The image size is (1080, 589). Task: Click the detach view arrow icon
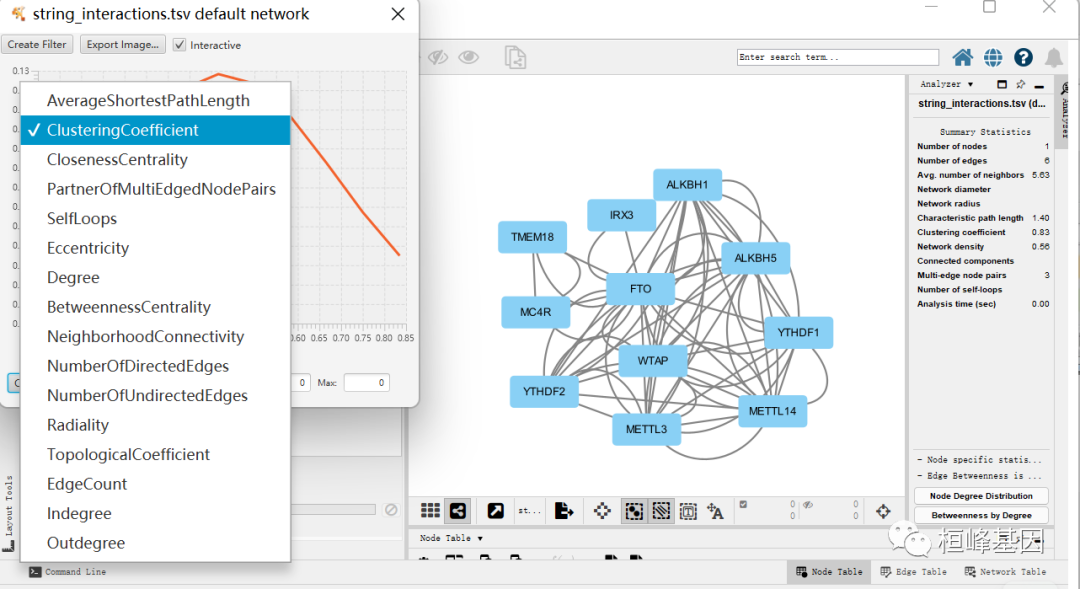[x=495, y=510]
